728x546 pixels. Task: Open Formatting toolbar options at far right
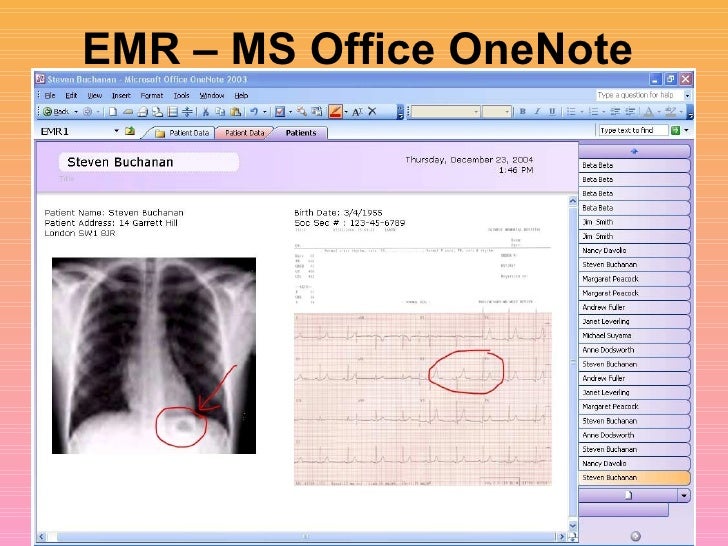click(x=690, y=112)
